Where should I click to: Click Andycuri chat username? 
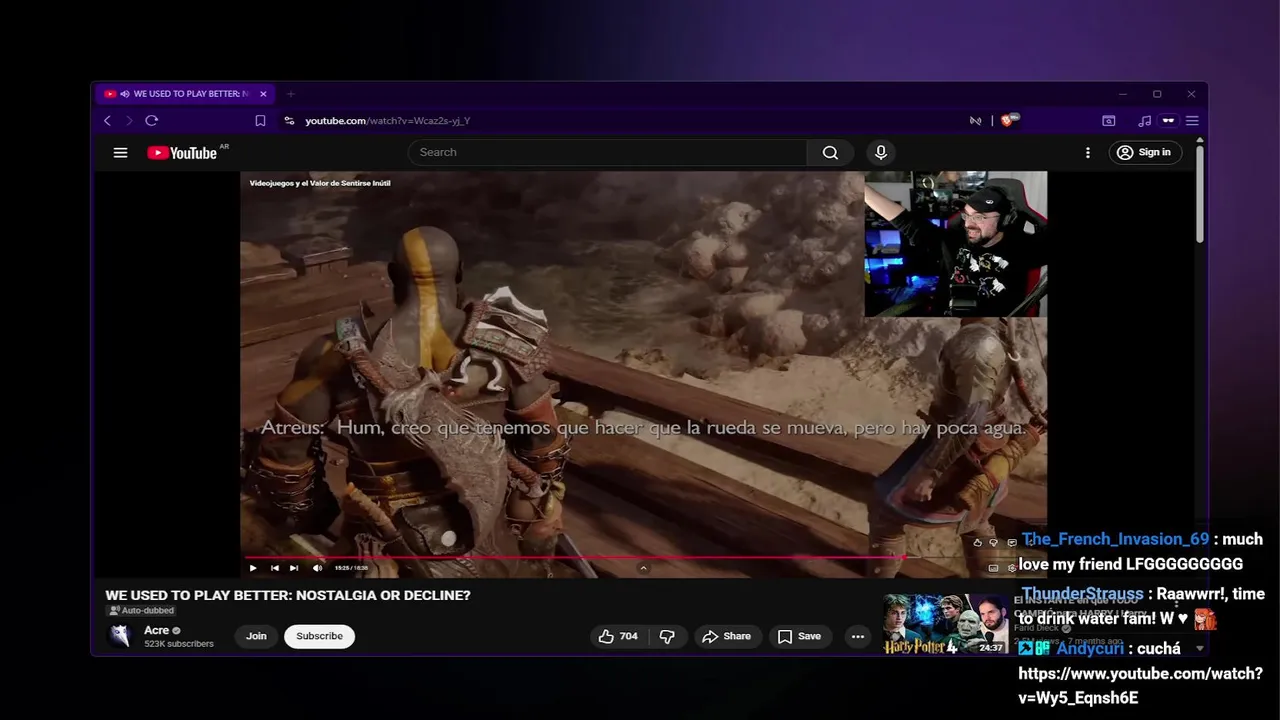pyautogui.click(x=1090, y=649)
